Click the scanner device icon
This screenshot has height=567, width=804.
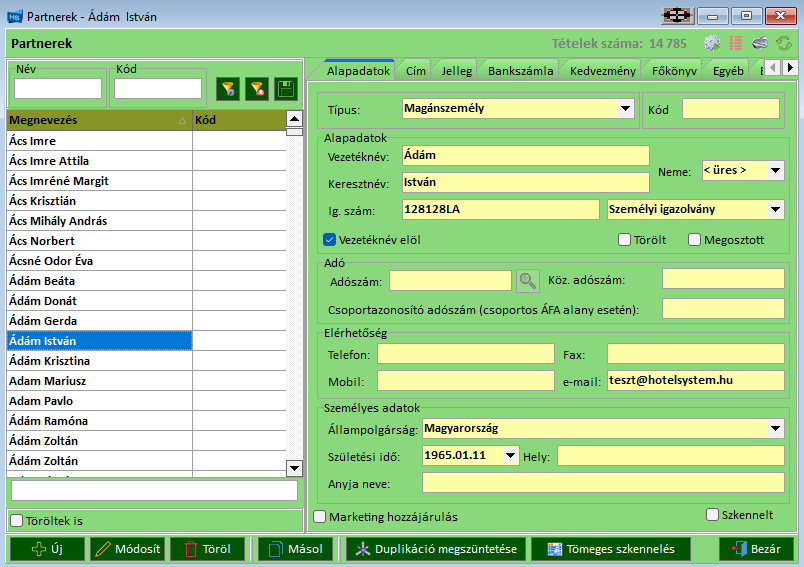(x=760, y=43)
